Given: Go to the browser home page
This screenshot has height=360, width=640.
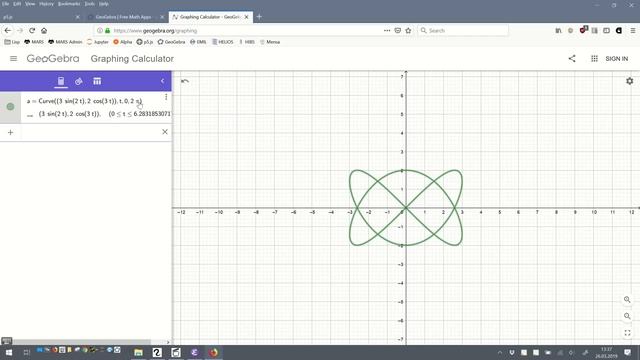Looking at the screenshot, I should pyautogui.click(x=44, y=31).
